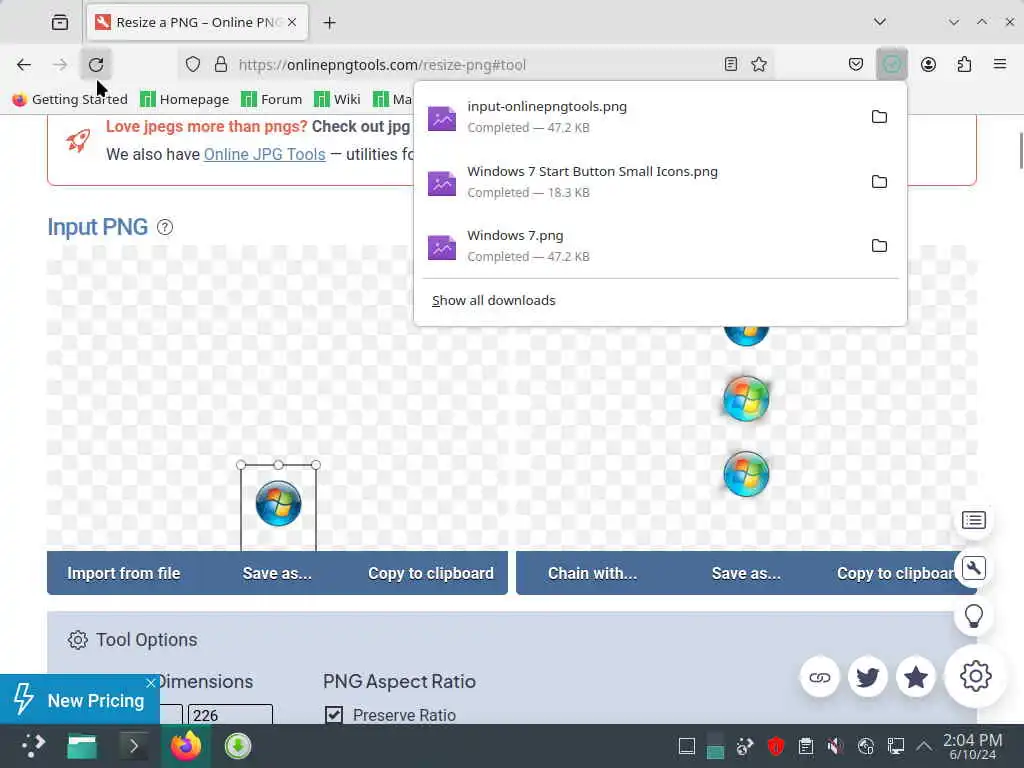Viewport: 1024px width, 768px height.
Task: Click the height field showing 226
Action: tap(230, 714)
